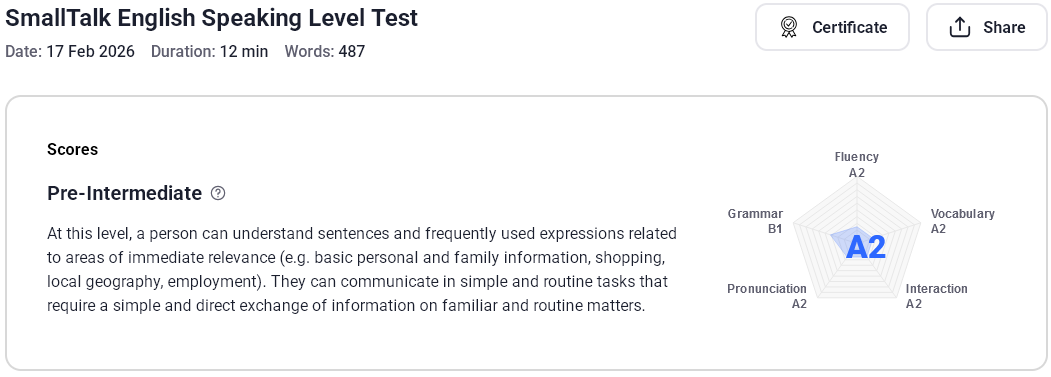Click the big A2 label in radar chart
This screenshot has width=1051, height=377.
865,247
